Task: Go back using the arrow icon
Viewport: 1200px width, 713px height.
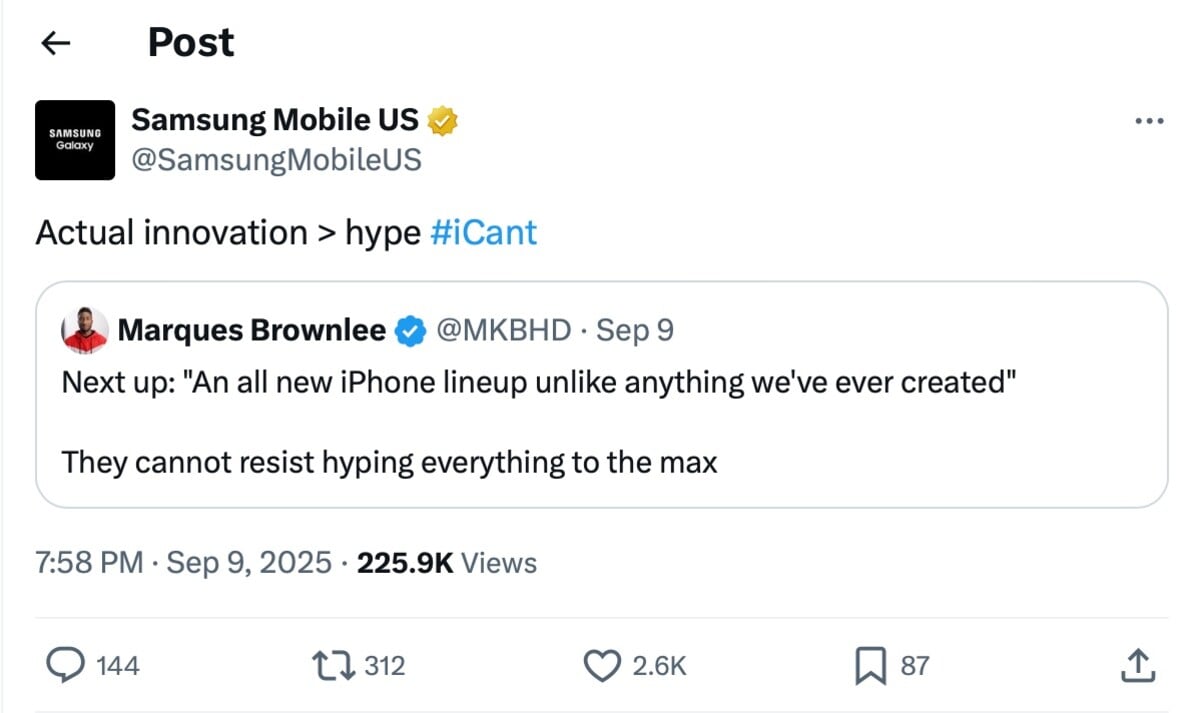Action: (x=56, y=43)
